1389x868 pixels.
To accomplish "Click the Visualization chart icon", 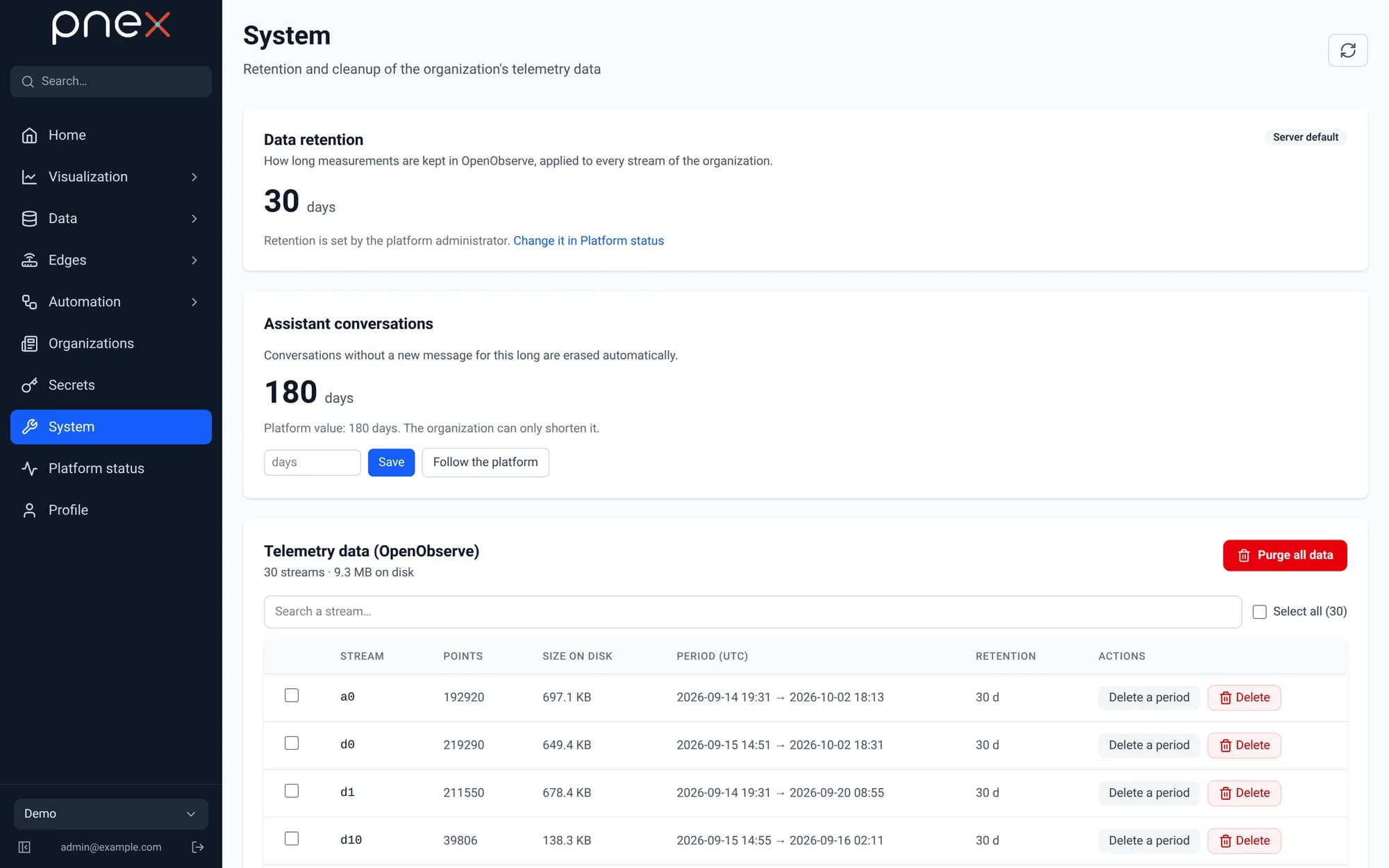I will tap(29, 177).
